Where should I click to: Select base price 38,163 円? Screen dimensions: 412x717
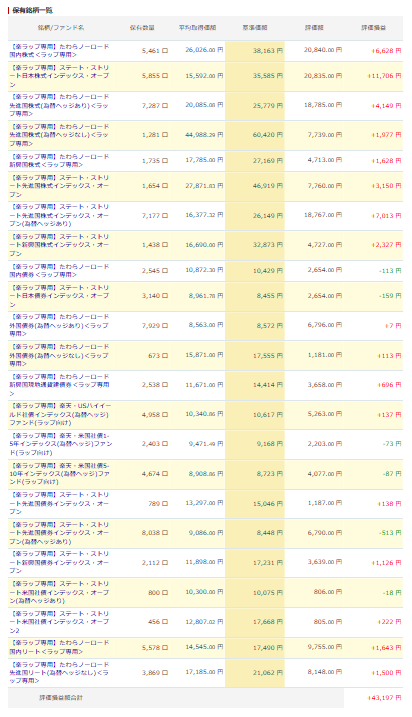268,51
